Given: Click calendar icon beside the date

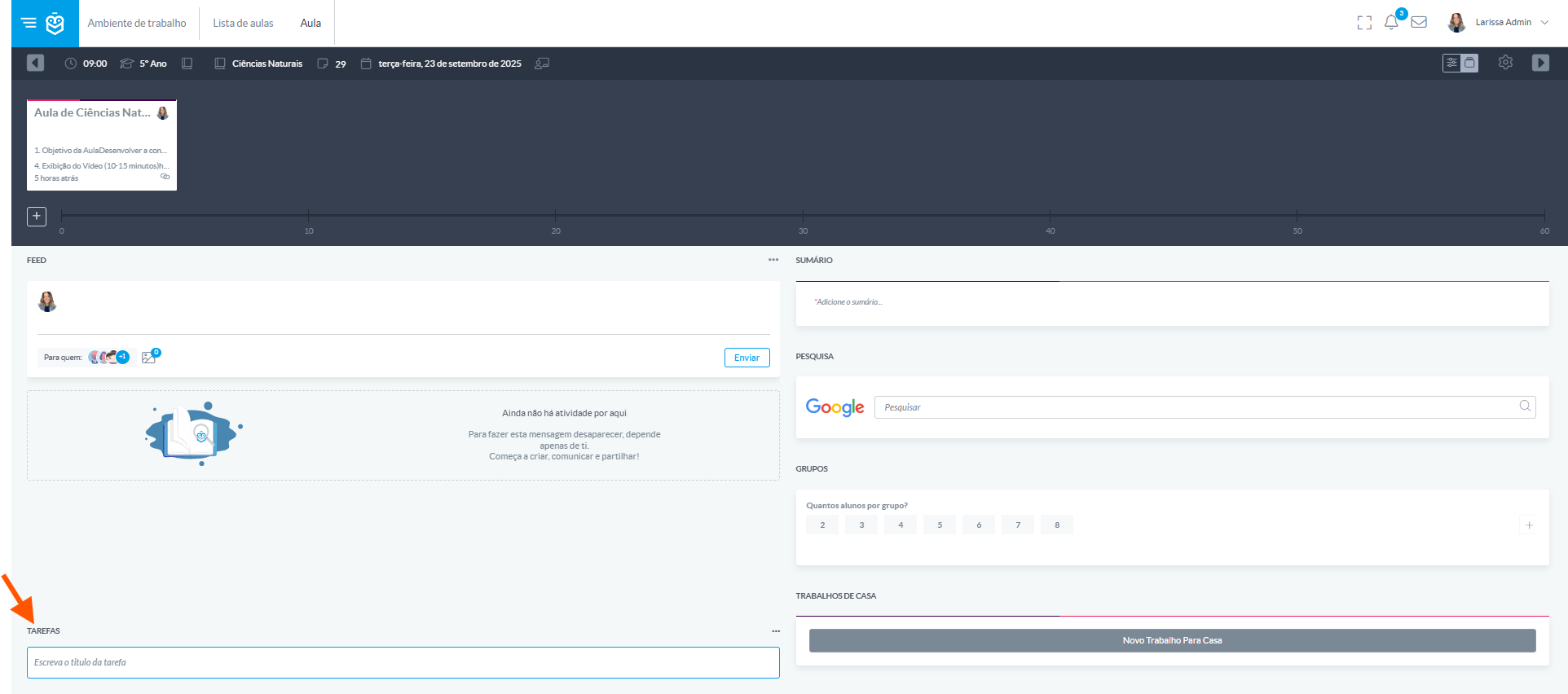Looking at the screenshot, I should point(366,64).
